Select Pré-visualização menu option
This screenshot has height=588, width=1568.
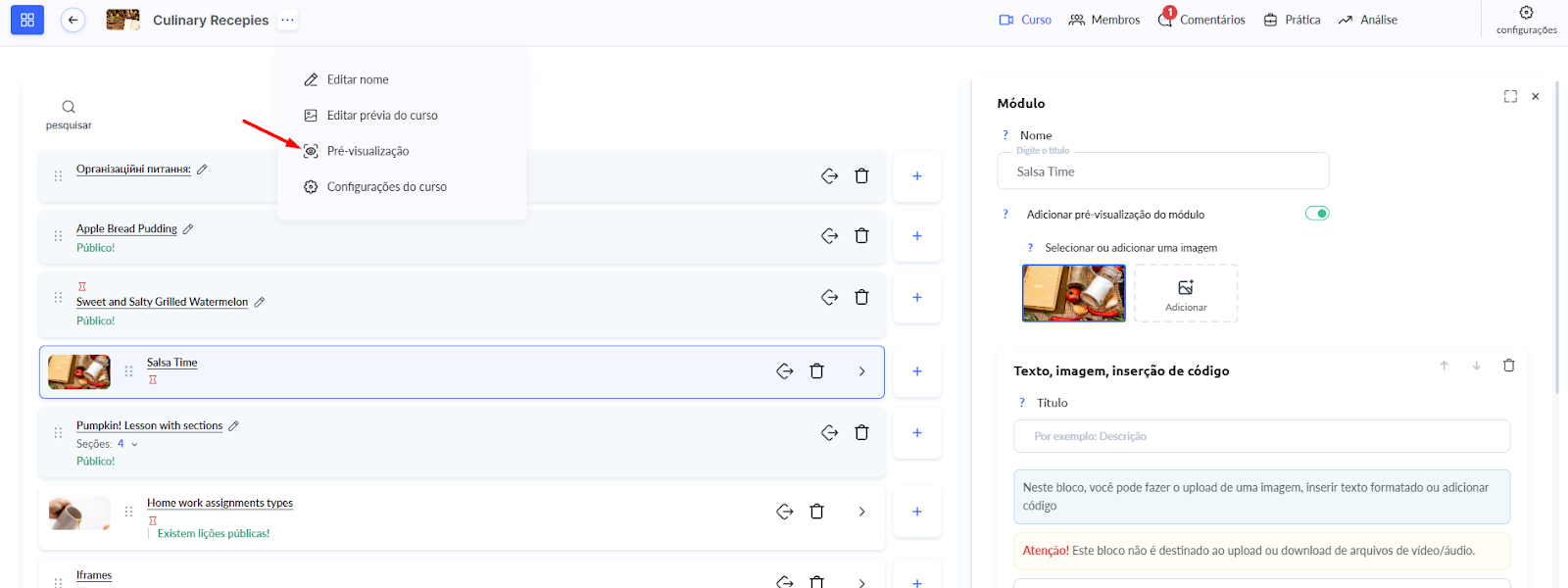click(x=367, y=151)
